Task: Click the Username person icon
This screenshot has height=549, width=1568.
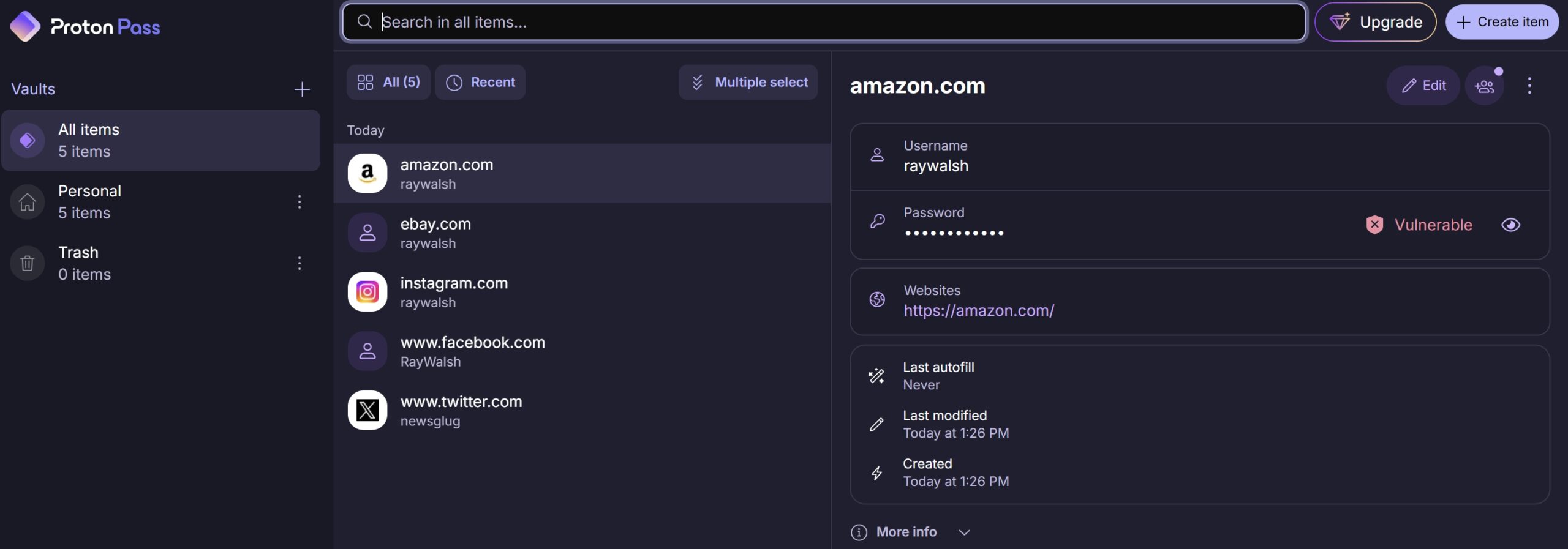Action: [877, 155]
